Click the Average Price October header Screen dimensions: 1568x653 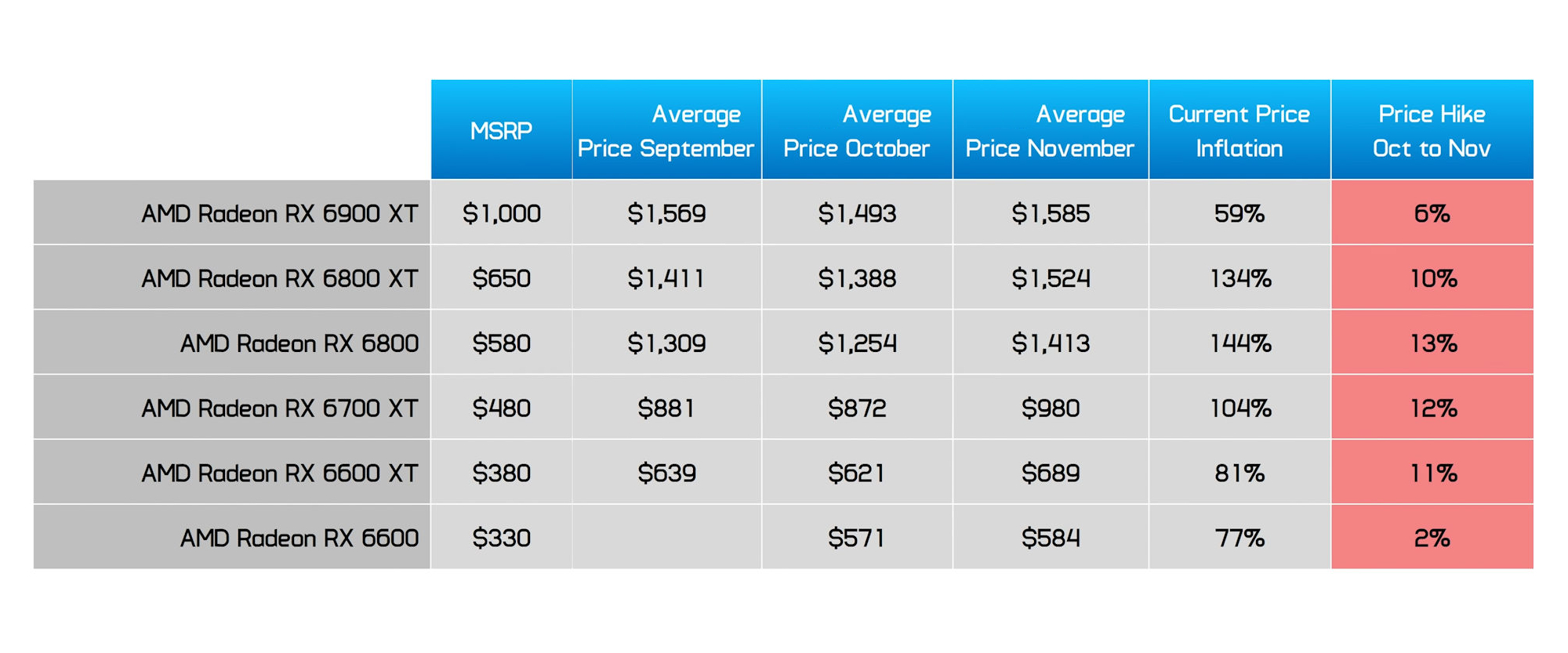coord(857,130)
